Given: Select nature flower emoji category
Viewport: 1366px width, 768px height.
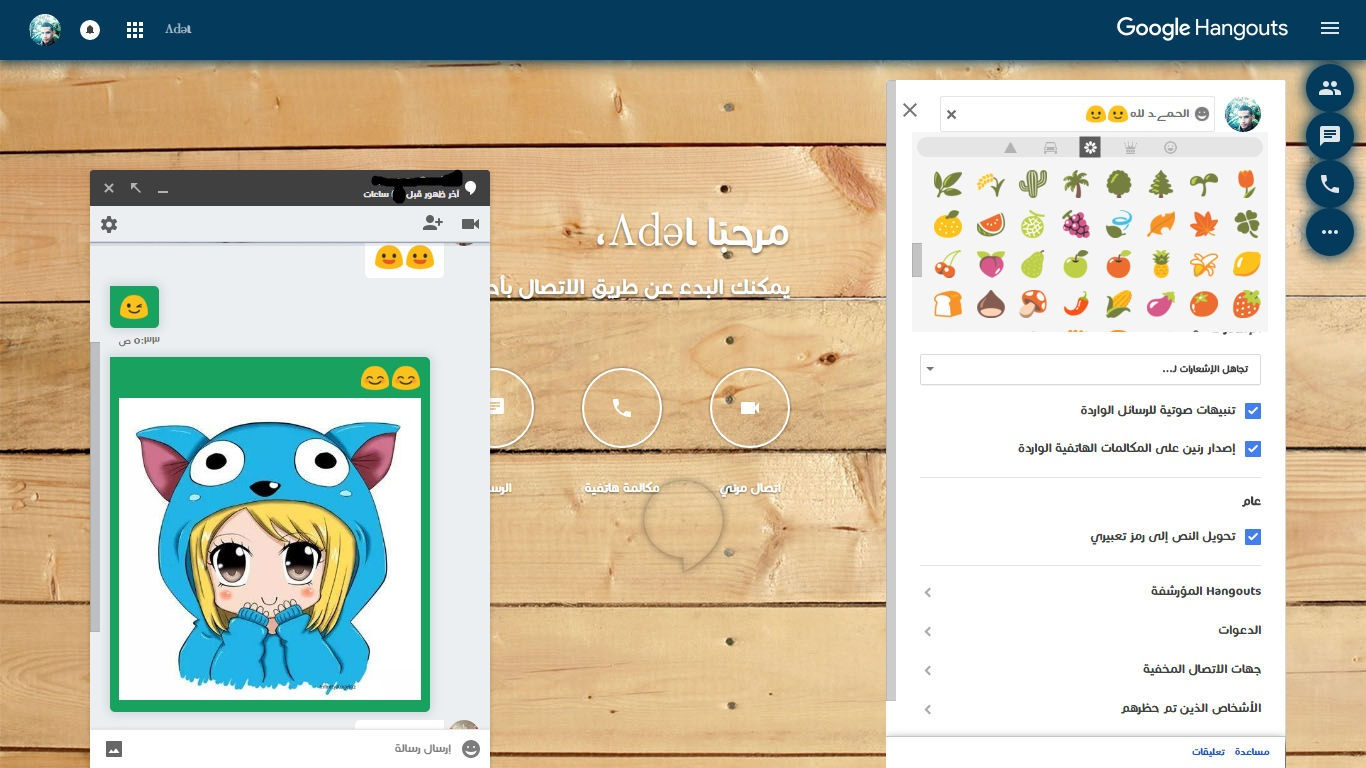Looking at the screenshot, I should 1090,148.
